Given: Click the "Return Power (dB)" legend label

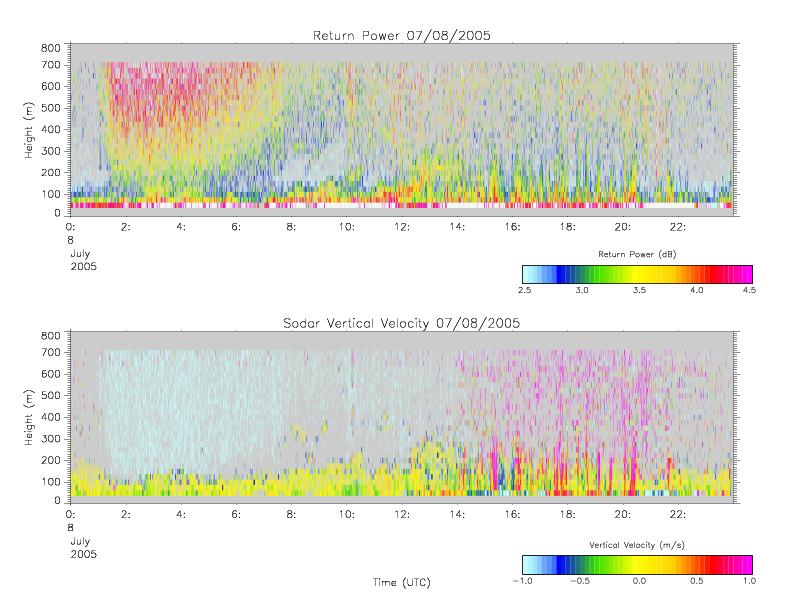Looking at the screenshot, I should point(637,254).
